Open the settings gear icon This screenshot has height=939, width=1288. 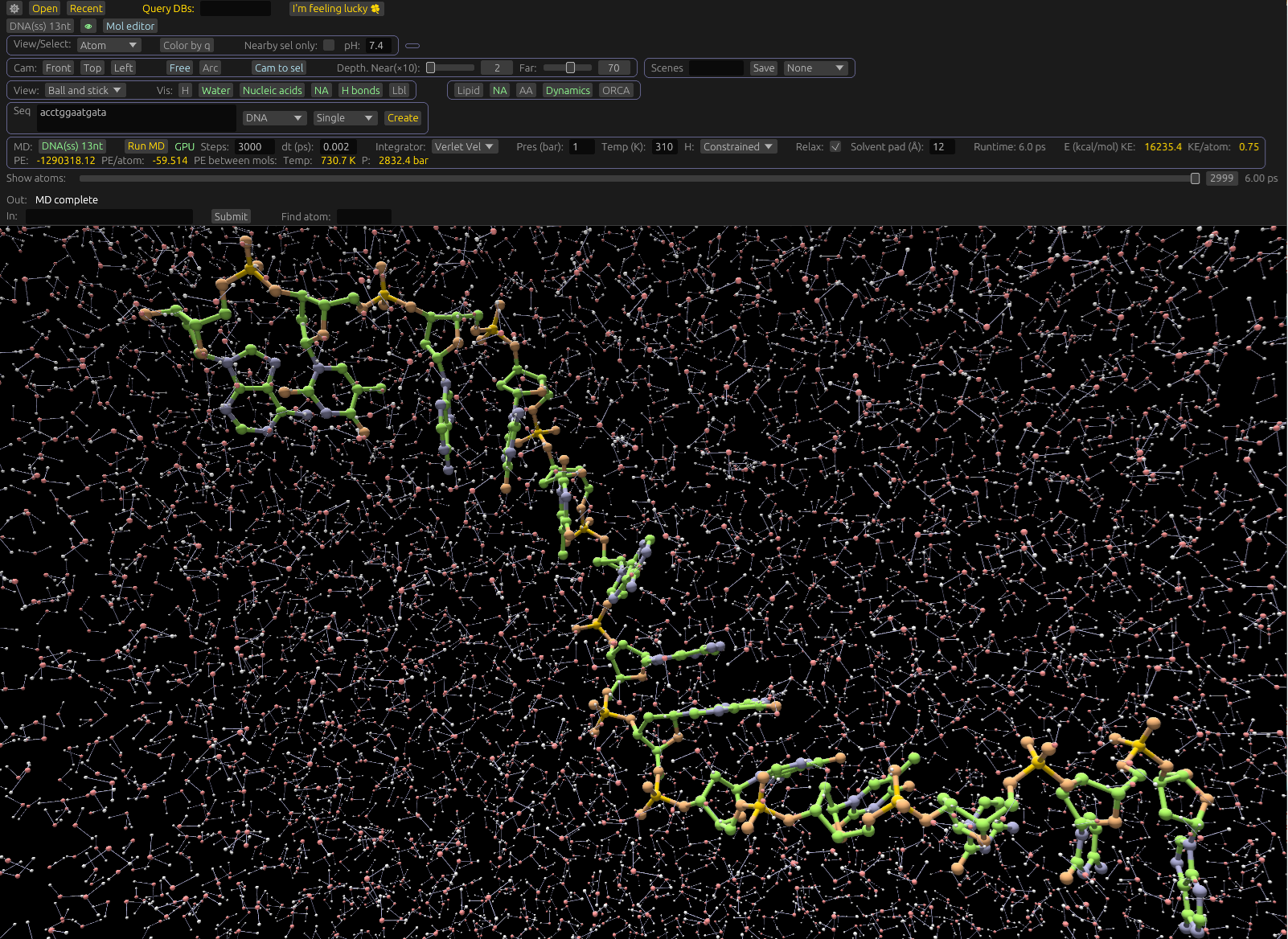(x=14, y=9)
